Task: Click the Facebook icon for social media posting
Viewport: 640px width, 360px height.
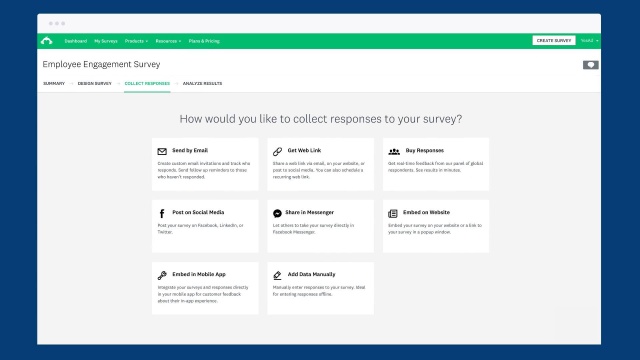Action: pyautogui.click(x=162, y=213)
